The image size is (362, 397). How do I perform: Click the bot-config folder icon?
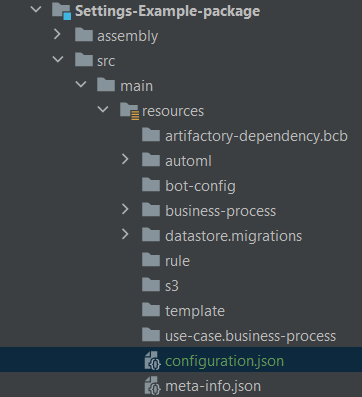coord(151,185)
